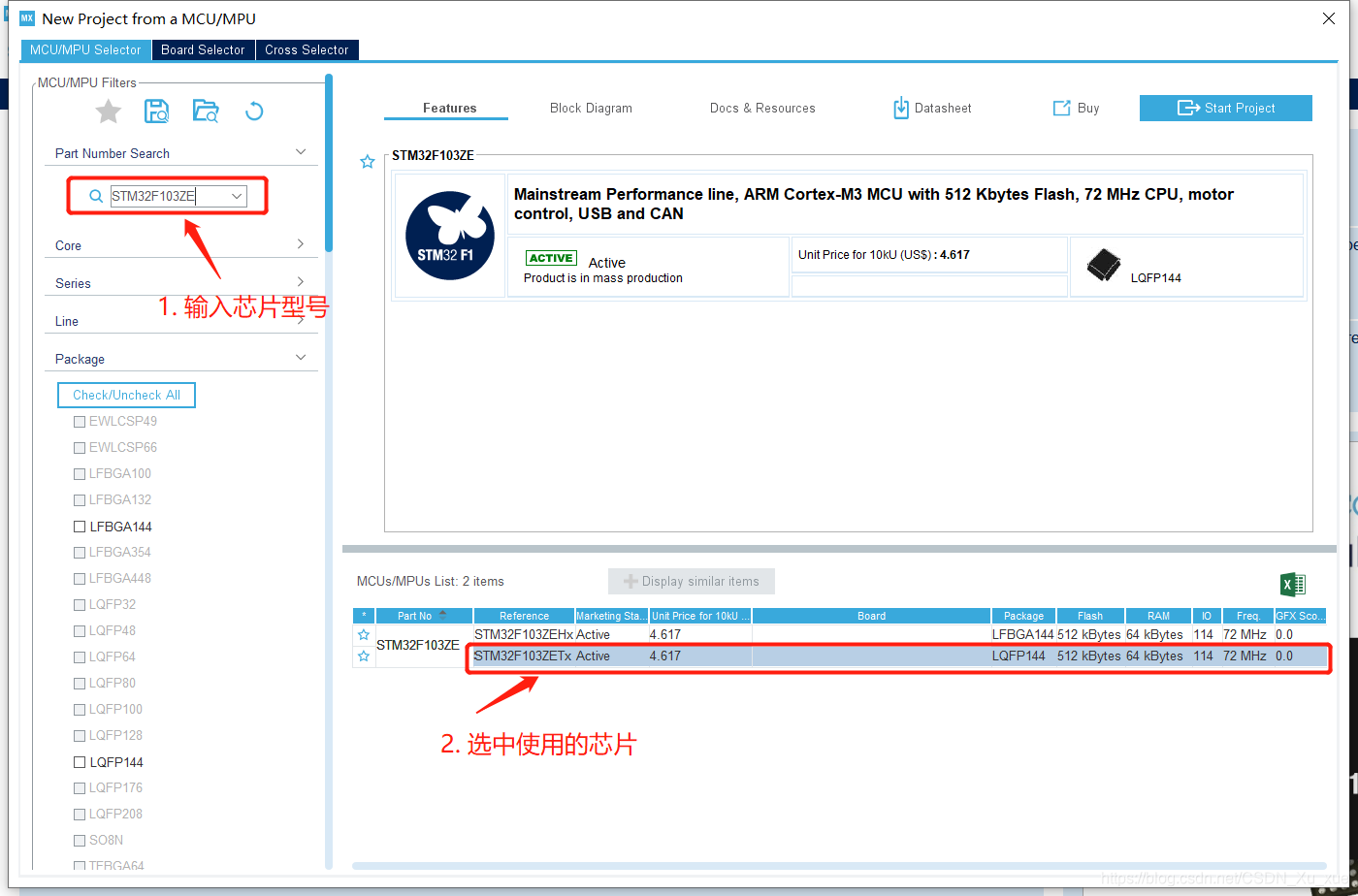Click Display similar items button
The image size is (1358, 896).
(692, 581)
